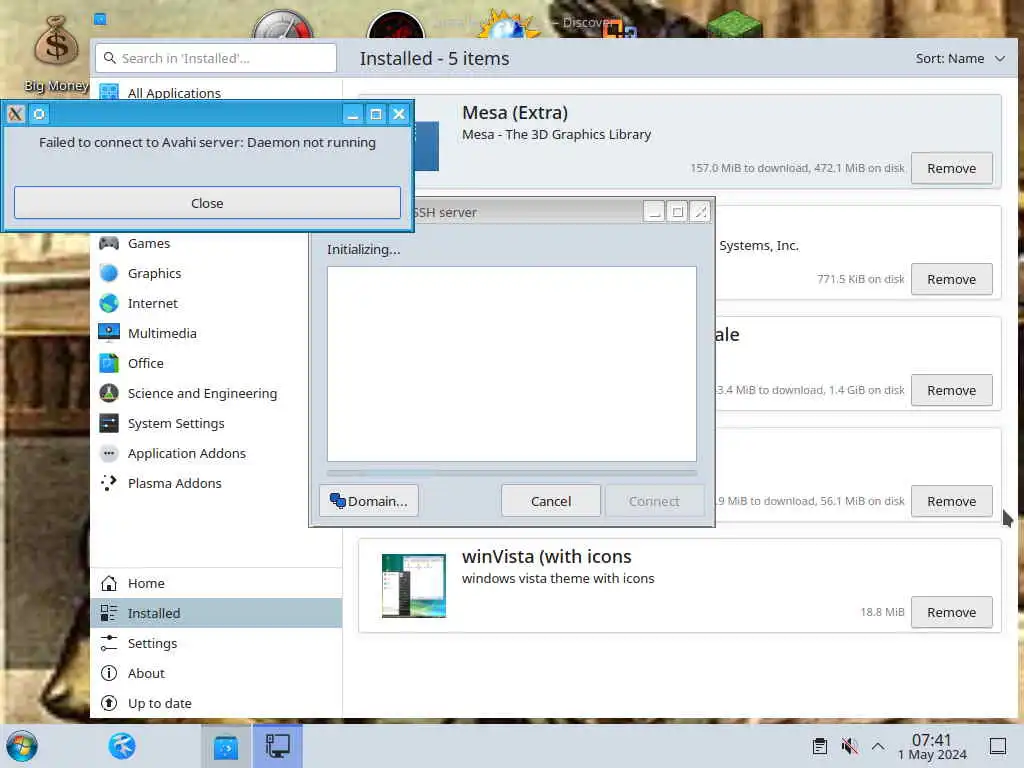The width and height of the screenshot is (1024, 768).
Task: Remove the 771.5 KiB package
Action: 952,280
